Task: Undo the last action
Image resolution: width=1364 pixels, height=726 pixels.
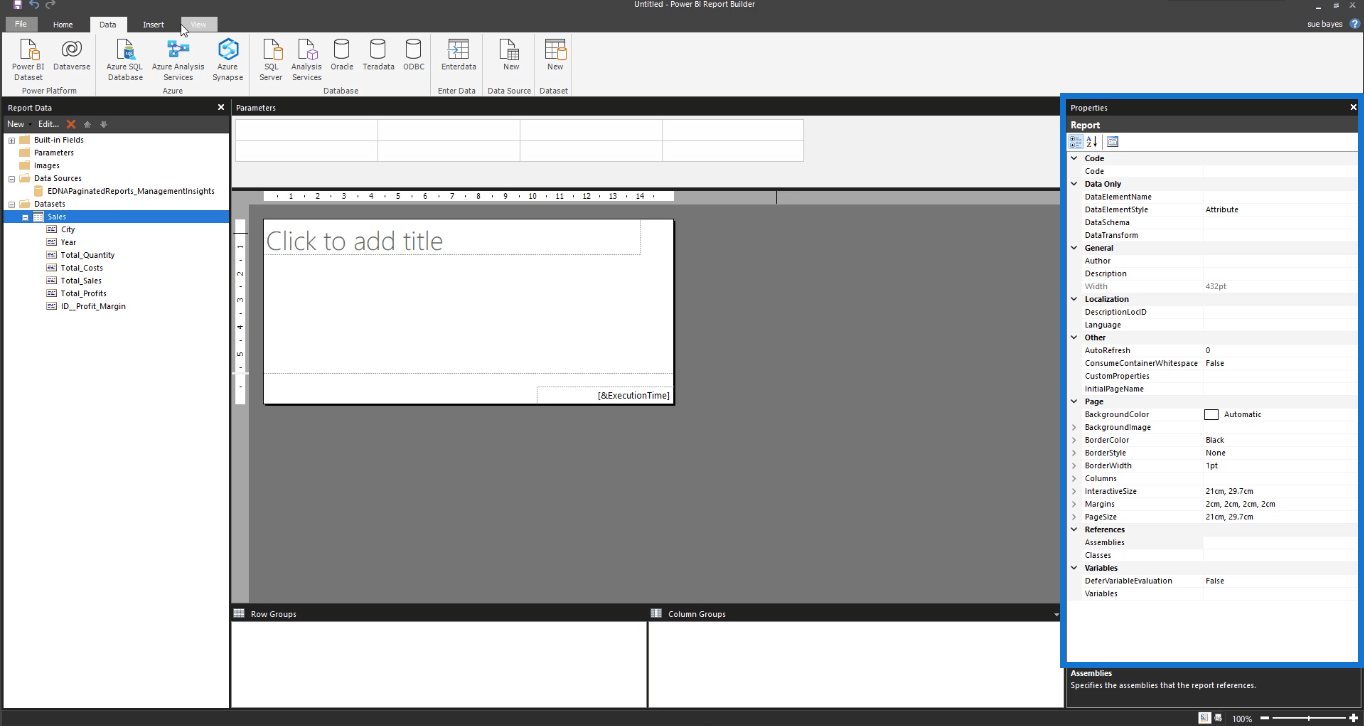Action: click(x=34, y=5)
